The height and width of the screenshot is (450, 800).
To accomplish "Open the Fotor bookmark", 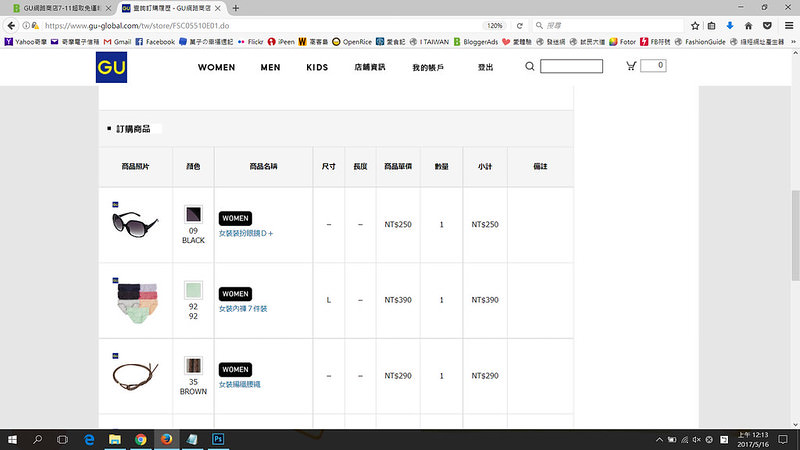I will click(x=622, y=42).
